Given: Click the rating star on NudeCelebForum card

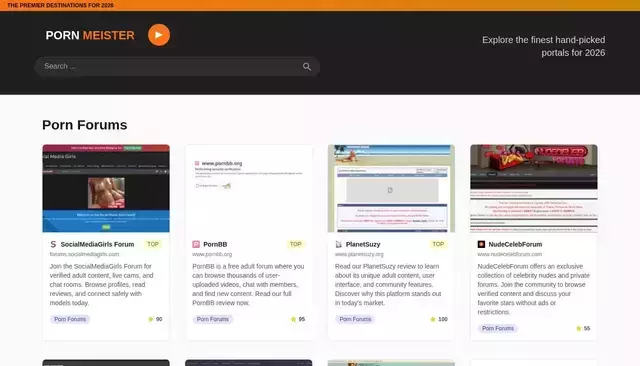Looking at the screenshot, I should coord(578,328).
